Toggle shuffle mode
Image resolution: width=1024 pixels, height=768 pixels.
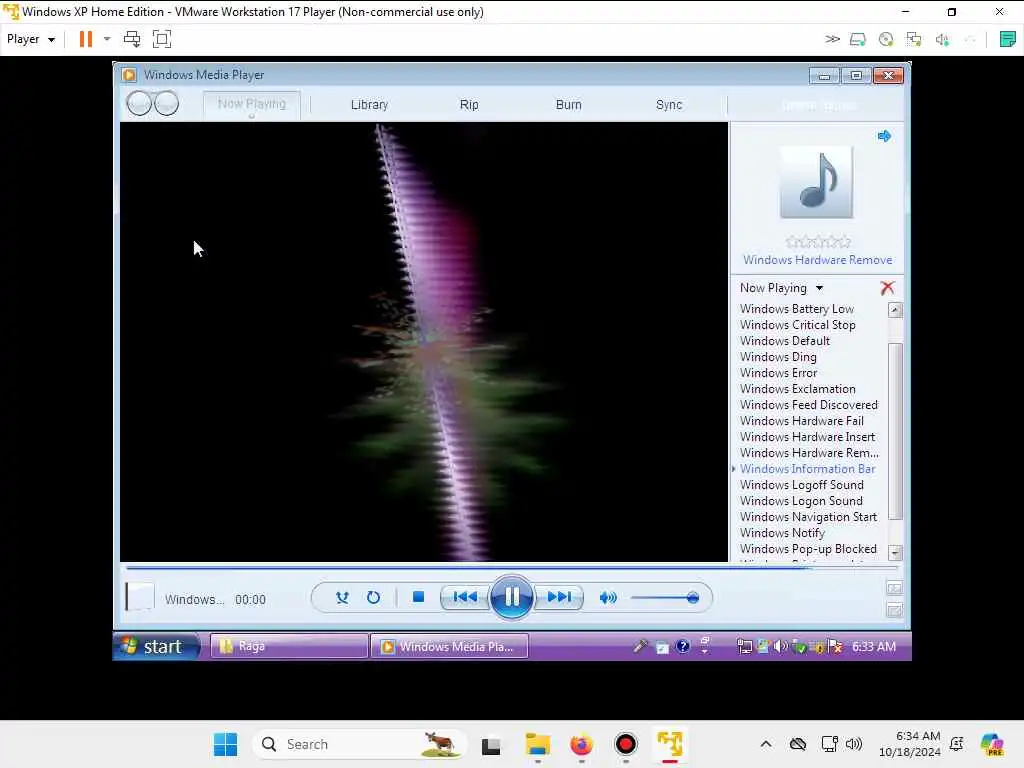[342, 597]
